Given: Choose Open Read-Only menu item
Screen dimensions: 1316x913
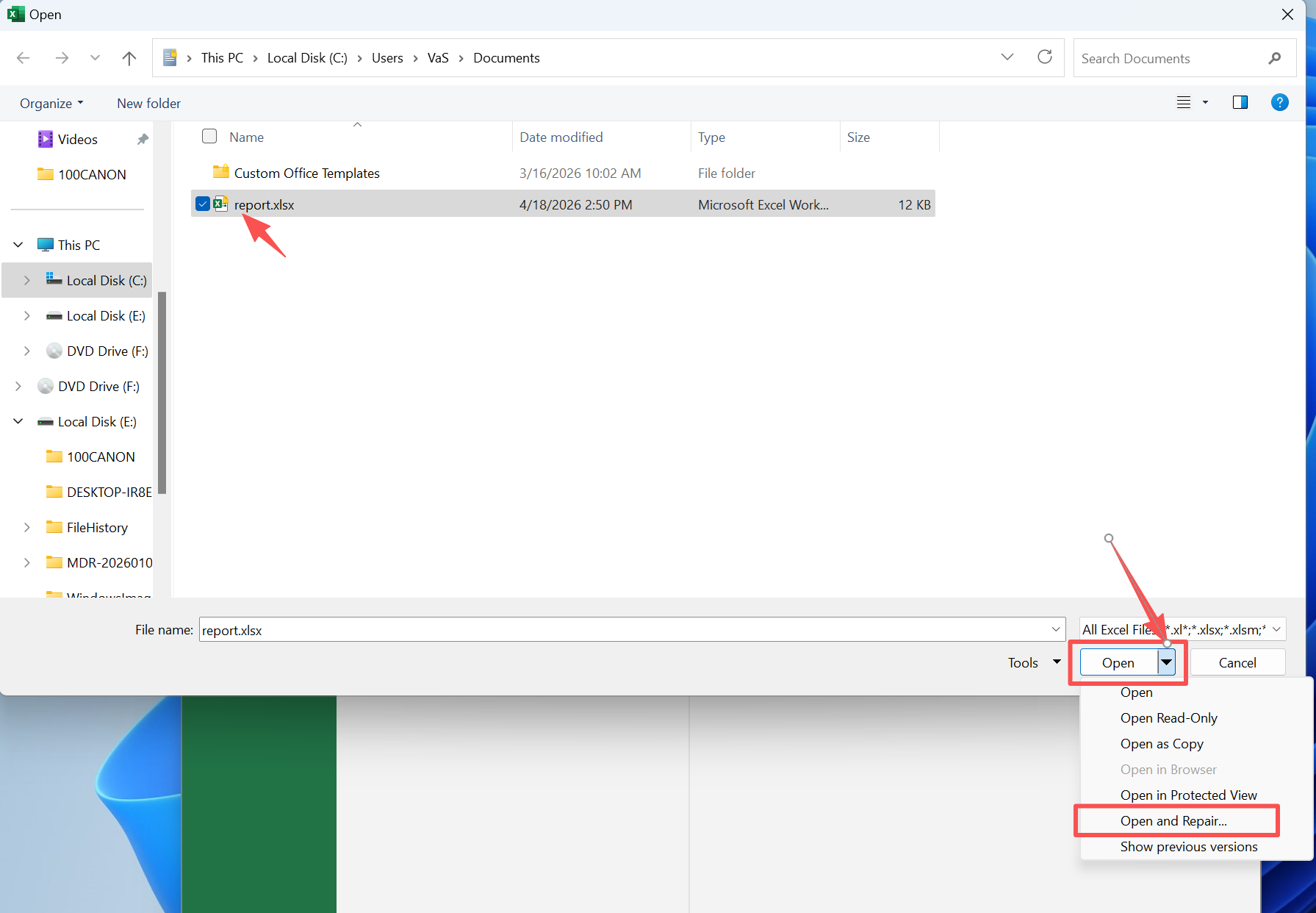Looking at the screenshot, I should 1168,718.
